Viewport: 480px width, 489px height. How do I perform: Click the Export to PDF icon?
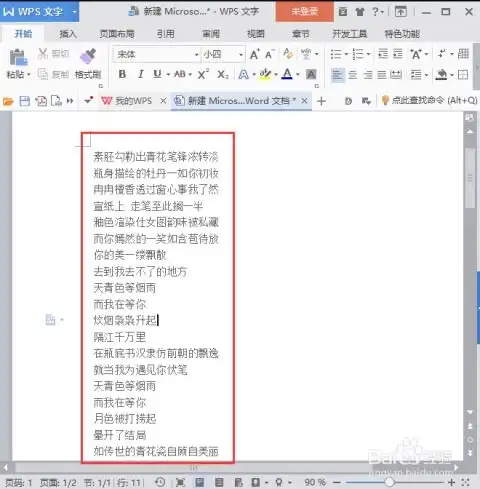[41, 101]
